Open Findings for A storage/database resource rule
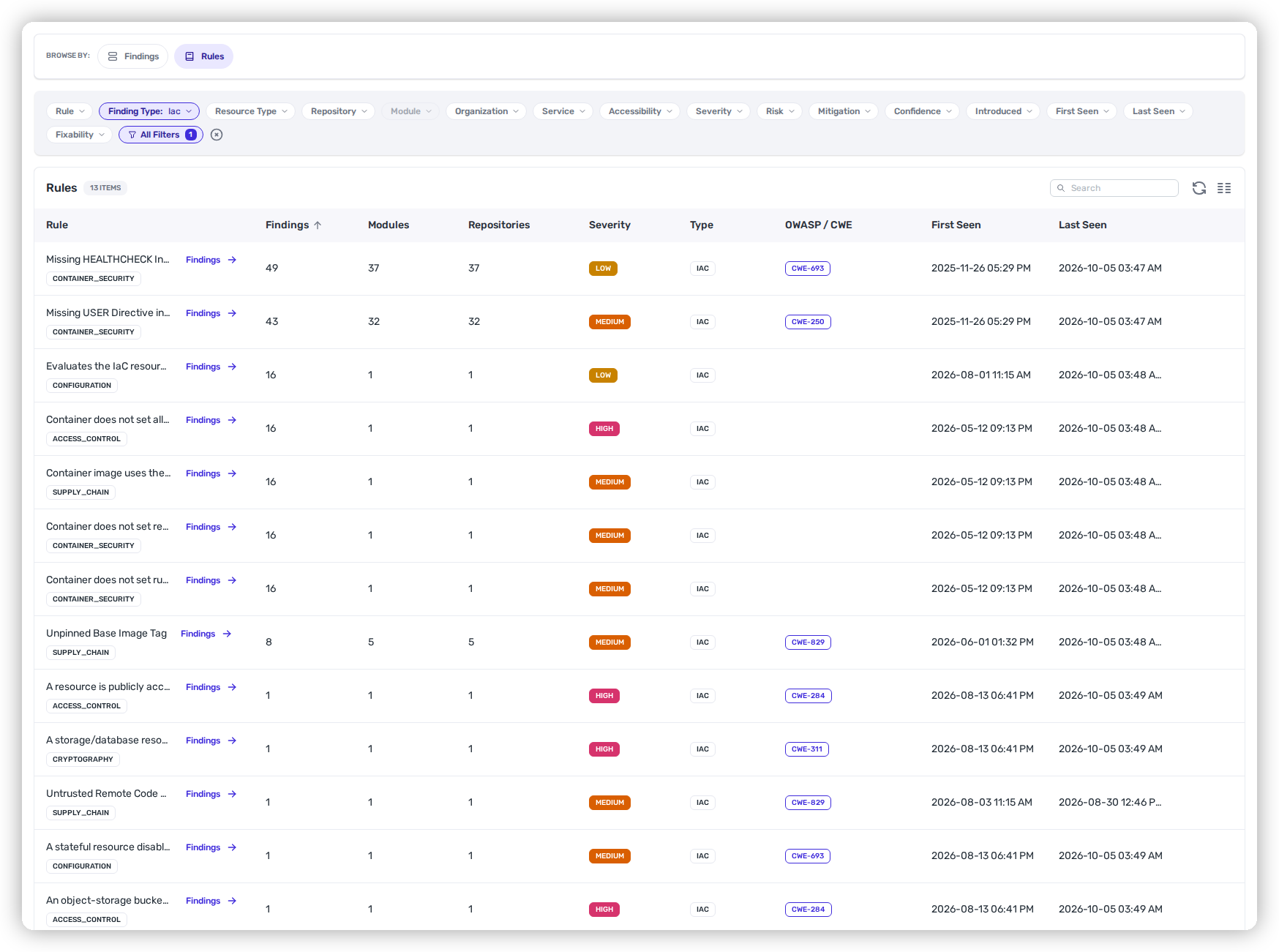 (x=211, y=741)
